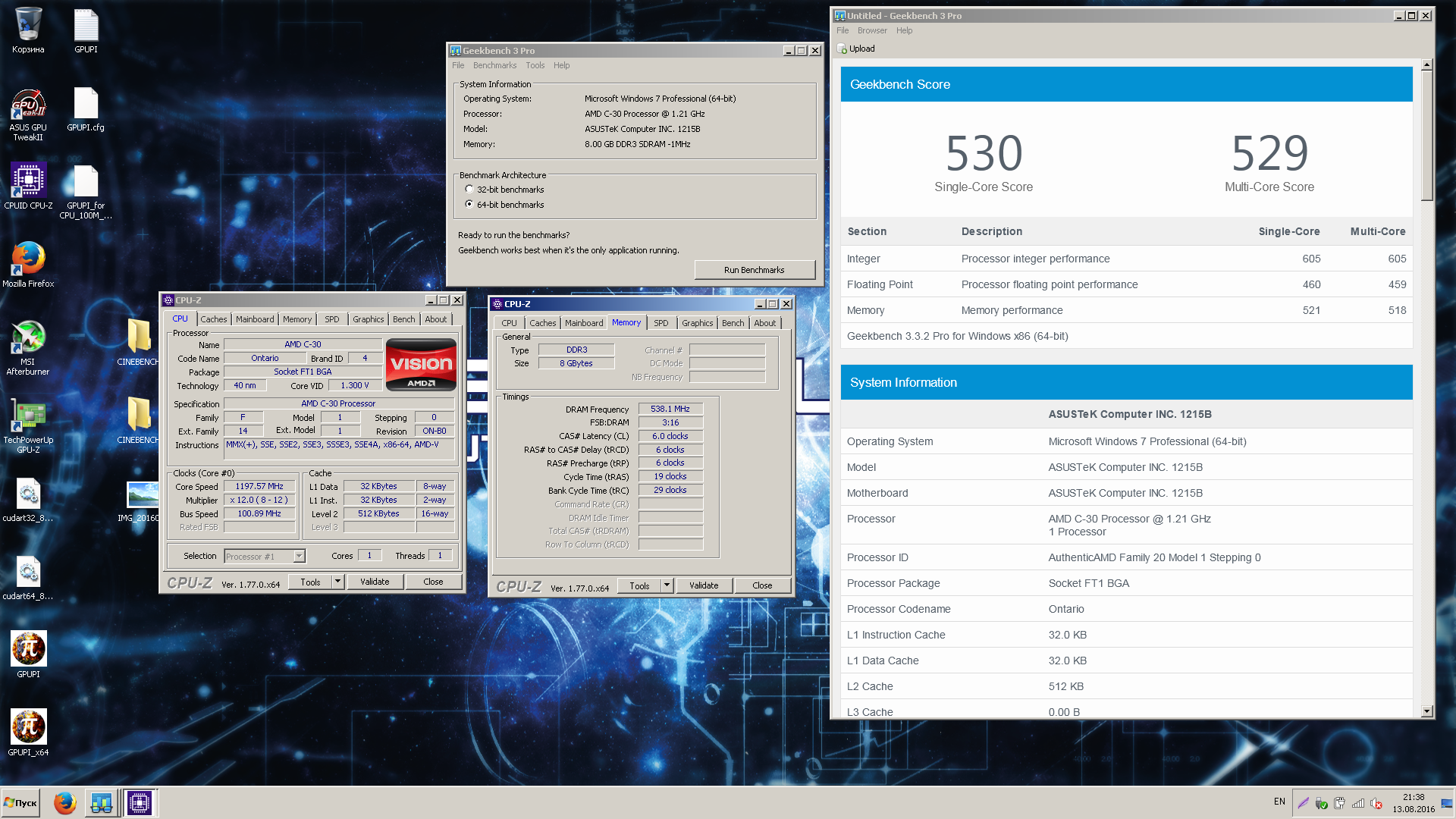The image size is (1456, 819).
Task: Click the muted volume tray icon
Action: tap(1376, 803)
